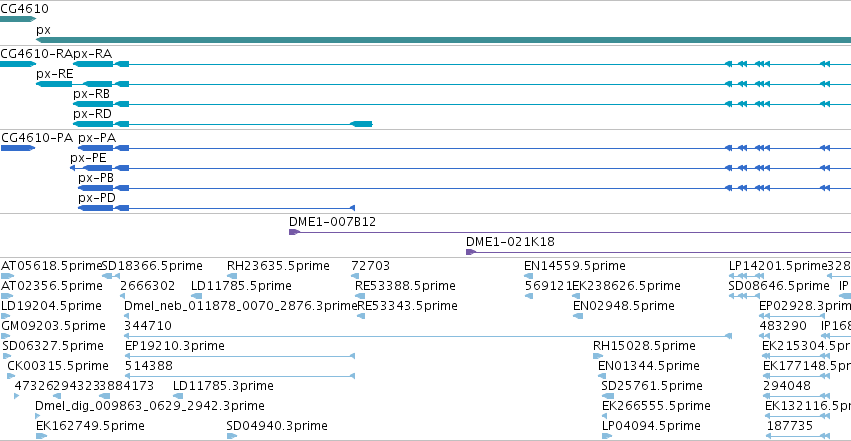Viewport: 851px width, 441px height.
Task: Select the LD11785.5prime EST label
Action: point(241,286)
